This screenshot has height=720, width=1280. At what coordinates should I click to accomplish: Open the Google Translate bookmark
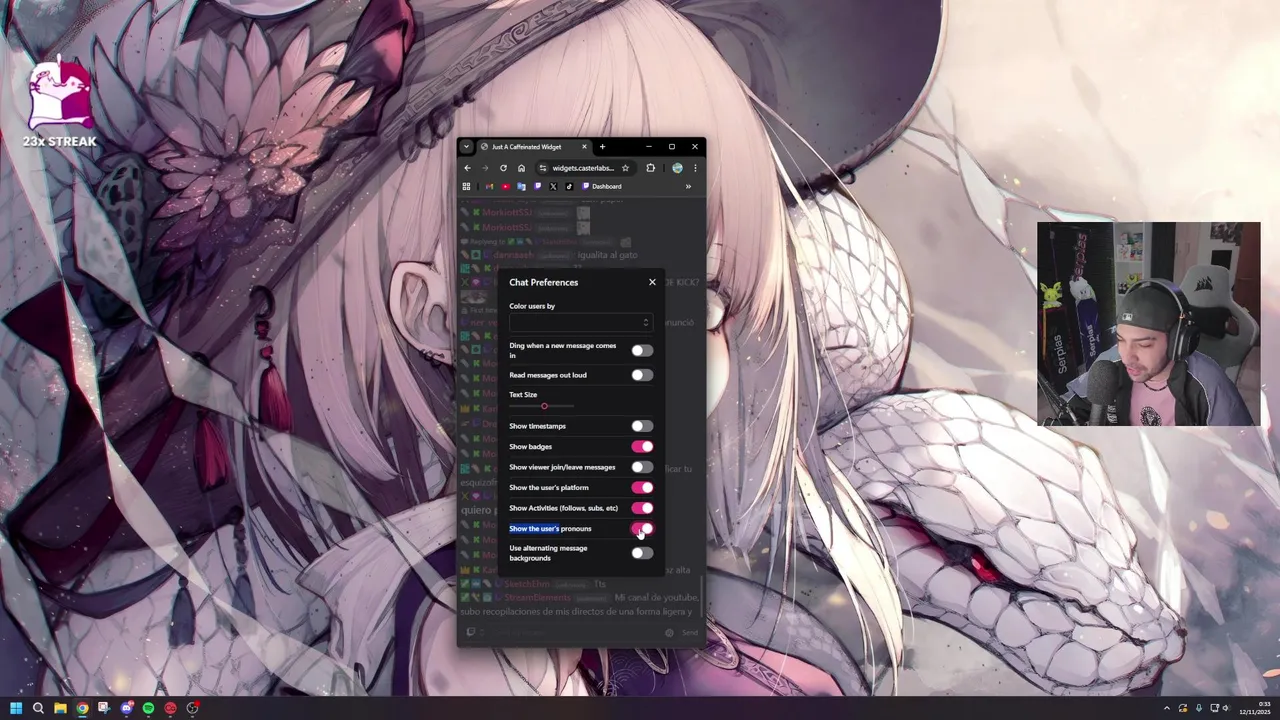pyautogui.click(x=521, y=187)
